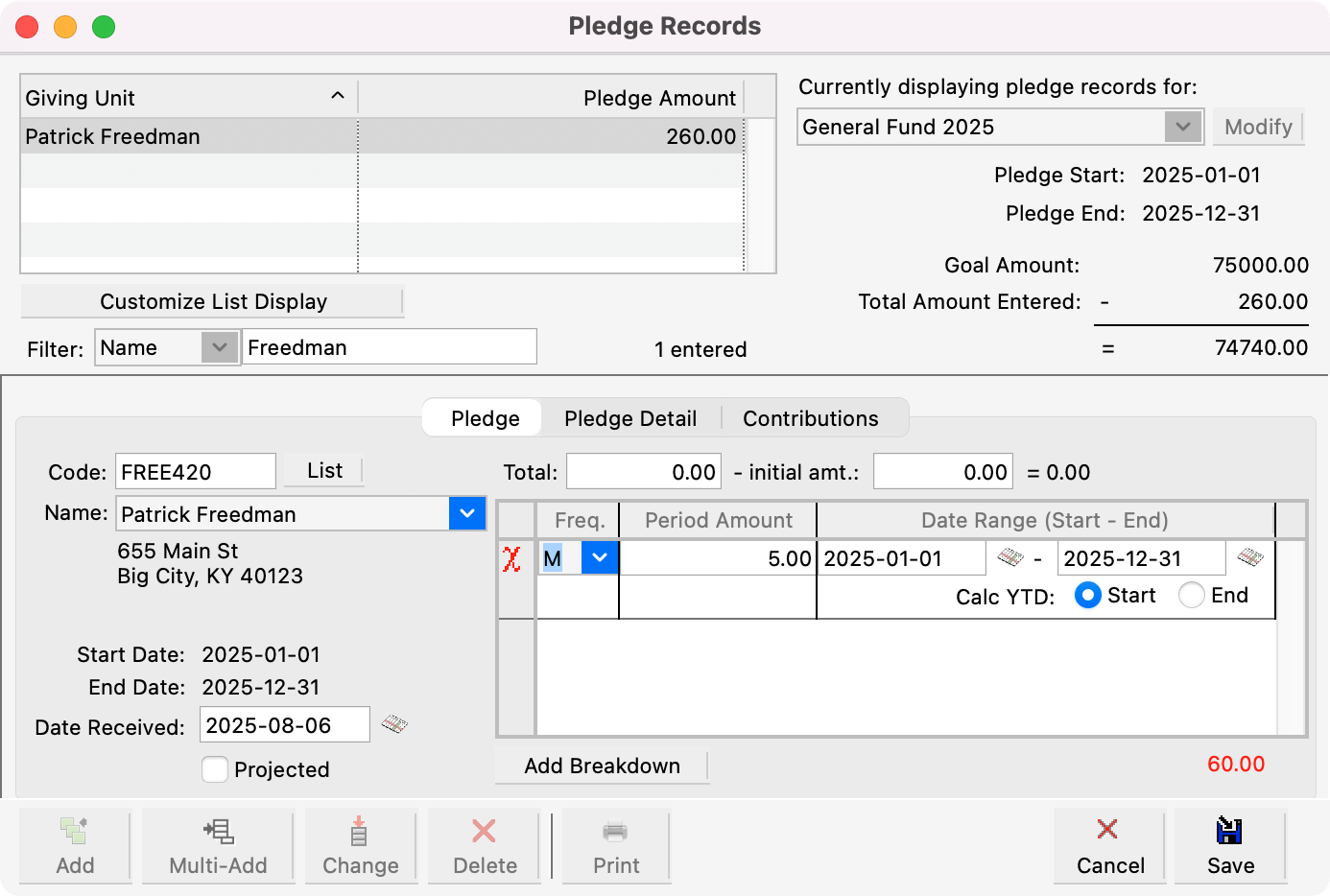Add a new pledge record
Viewport: 1330px width, 896px height.
click(75, 845)
